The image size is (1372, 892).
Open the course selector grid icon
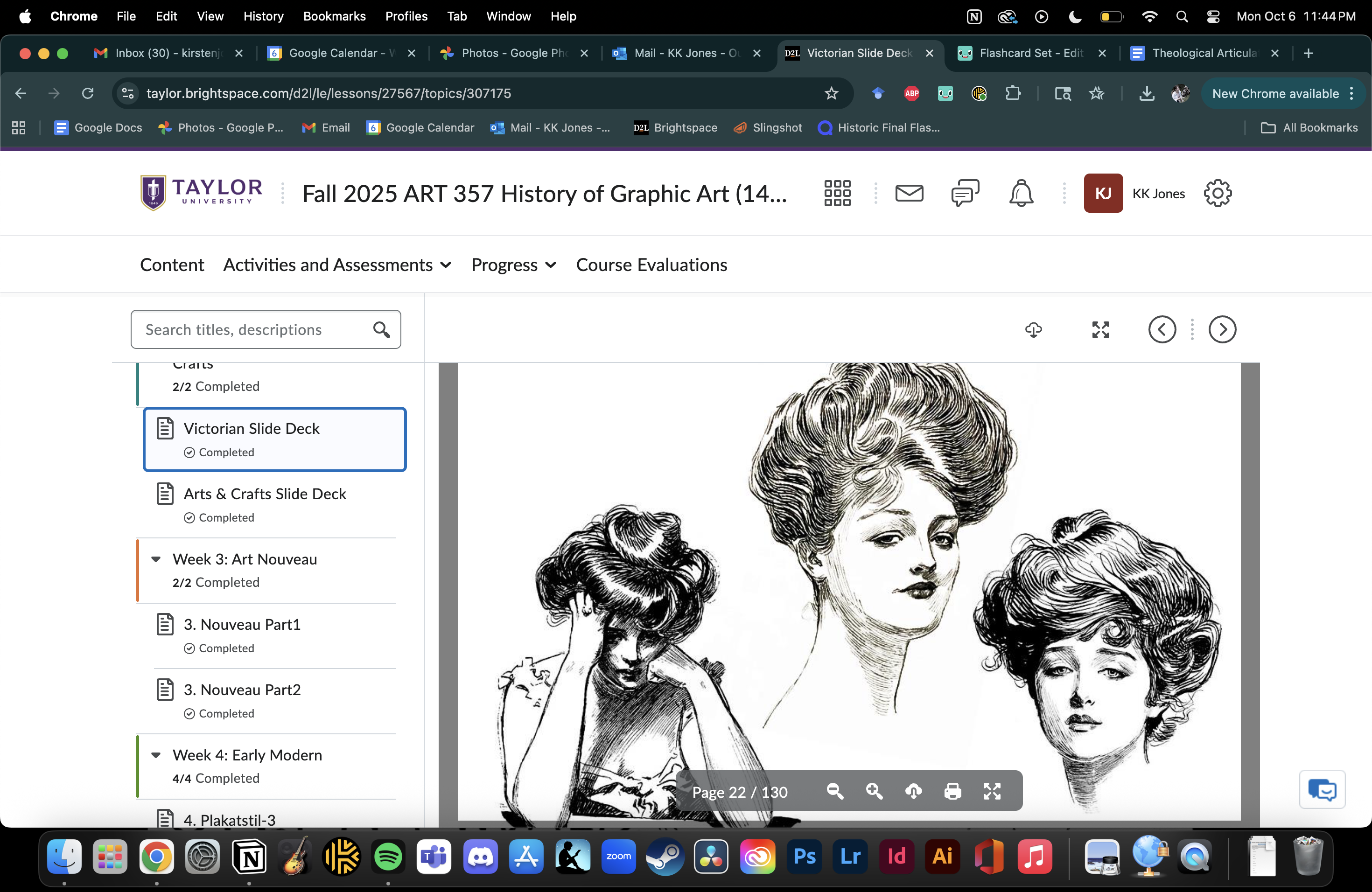pyautogui.click(x=837, y=193)
